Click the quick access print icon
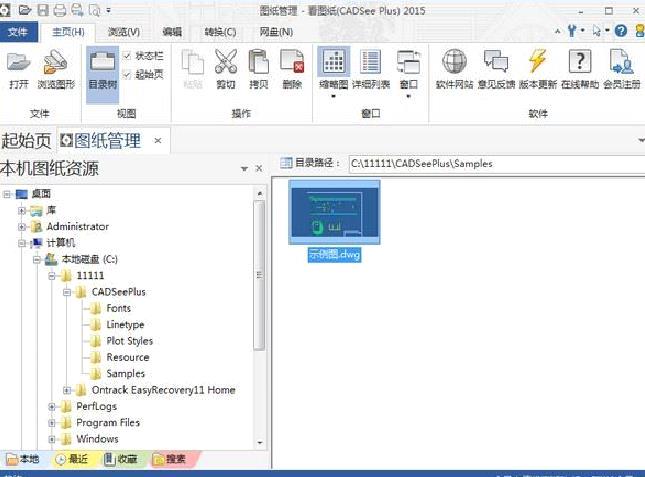The height and width of the screenshot is (477, 645). [60, 9]
